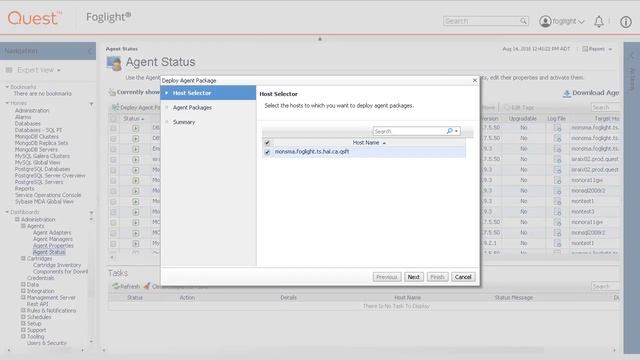Collapse the Agents tree node
Viewport: 640px width, 360px height.
pyautogui.click(x=23, y=226)
